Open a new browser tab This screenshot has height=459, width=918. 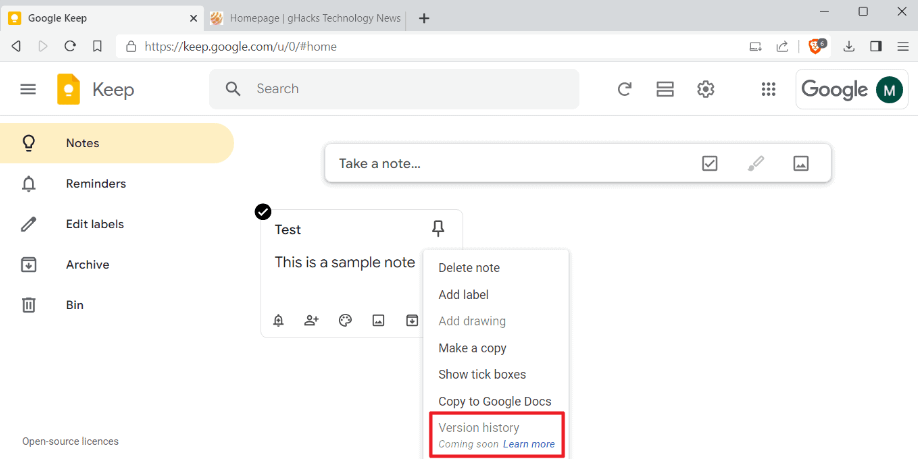tap(424, 18)
